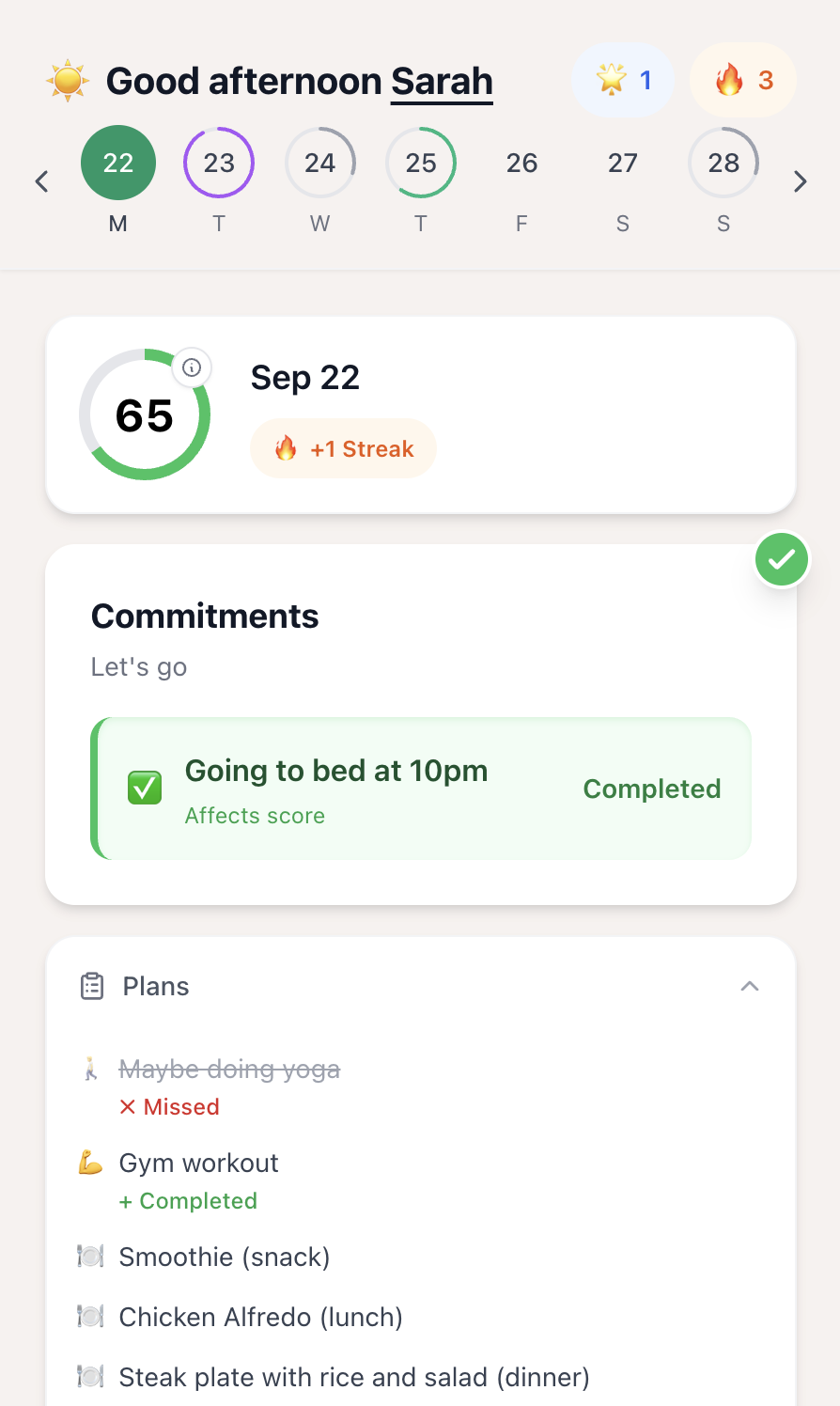Click the sun icon beside the greeting
This screenshot has height=1406, width=840.
click(x=68, y=81)
